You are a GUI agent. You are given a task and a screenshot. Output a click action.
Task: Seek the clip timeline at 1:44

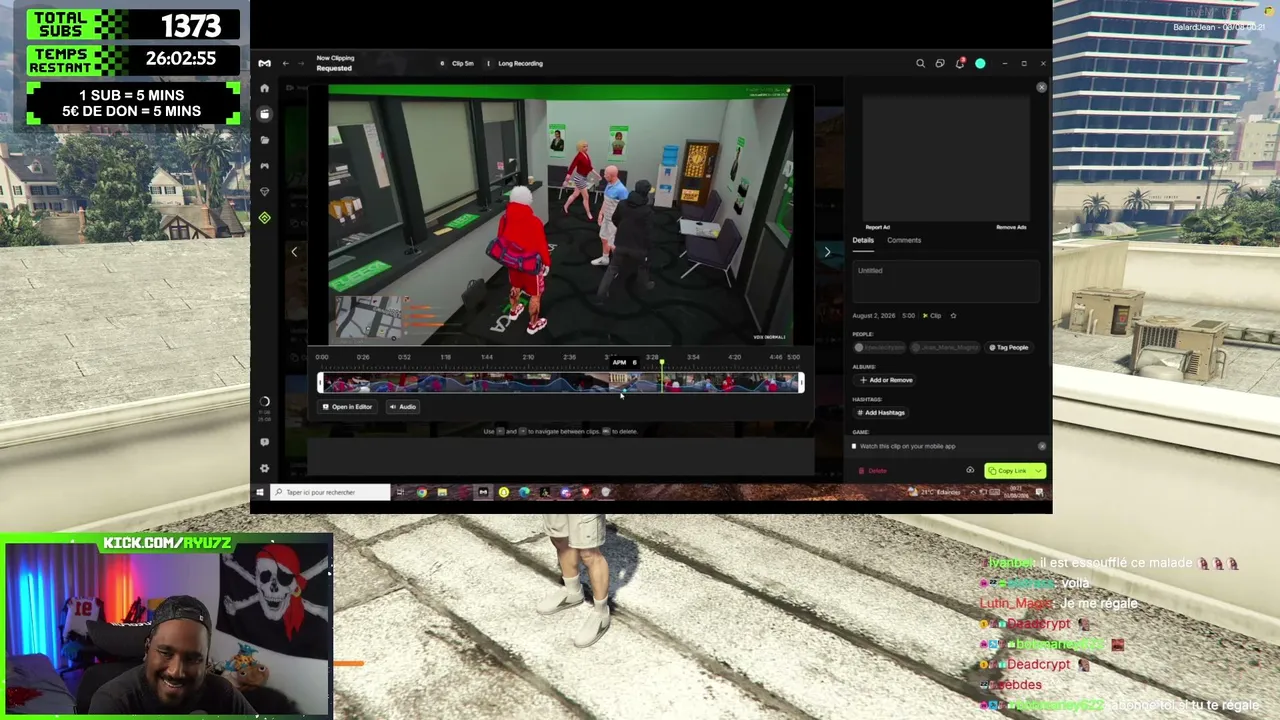(x=486, y=357)
